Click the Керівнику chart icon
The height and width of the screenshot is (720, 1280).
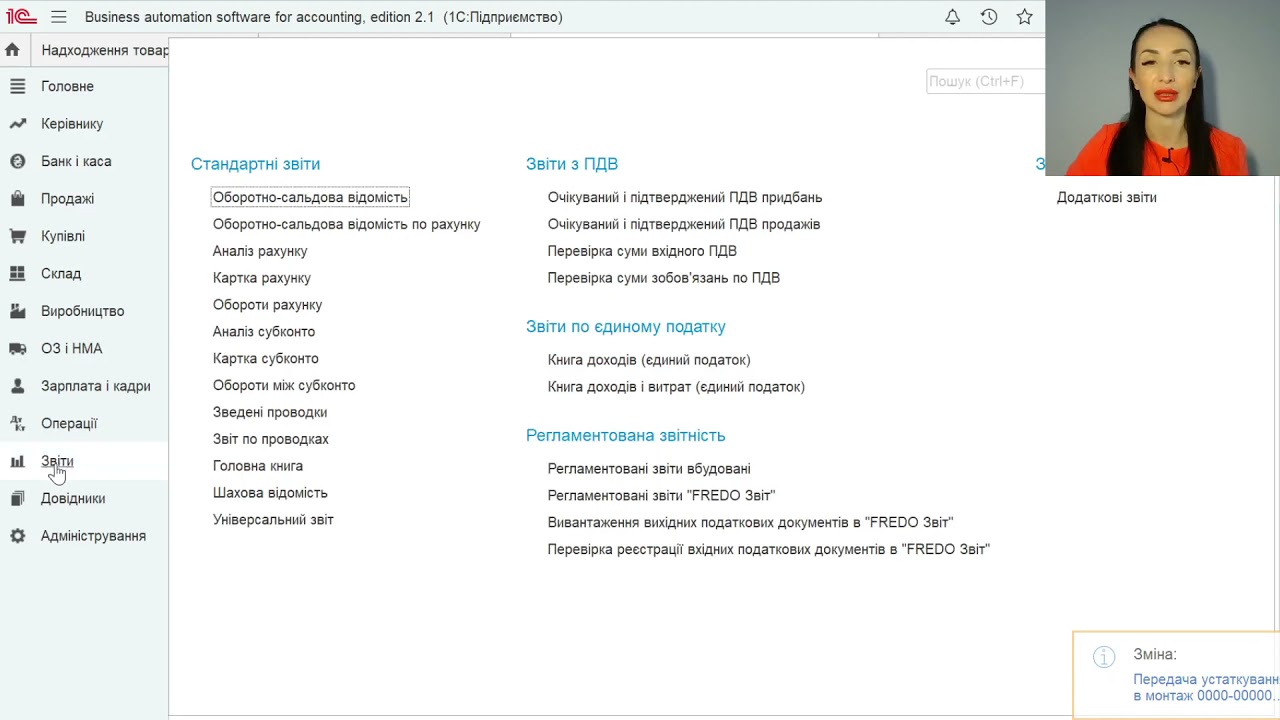point(17,124)
